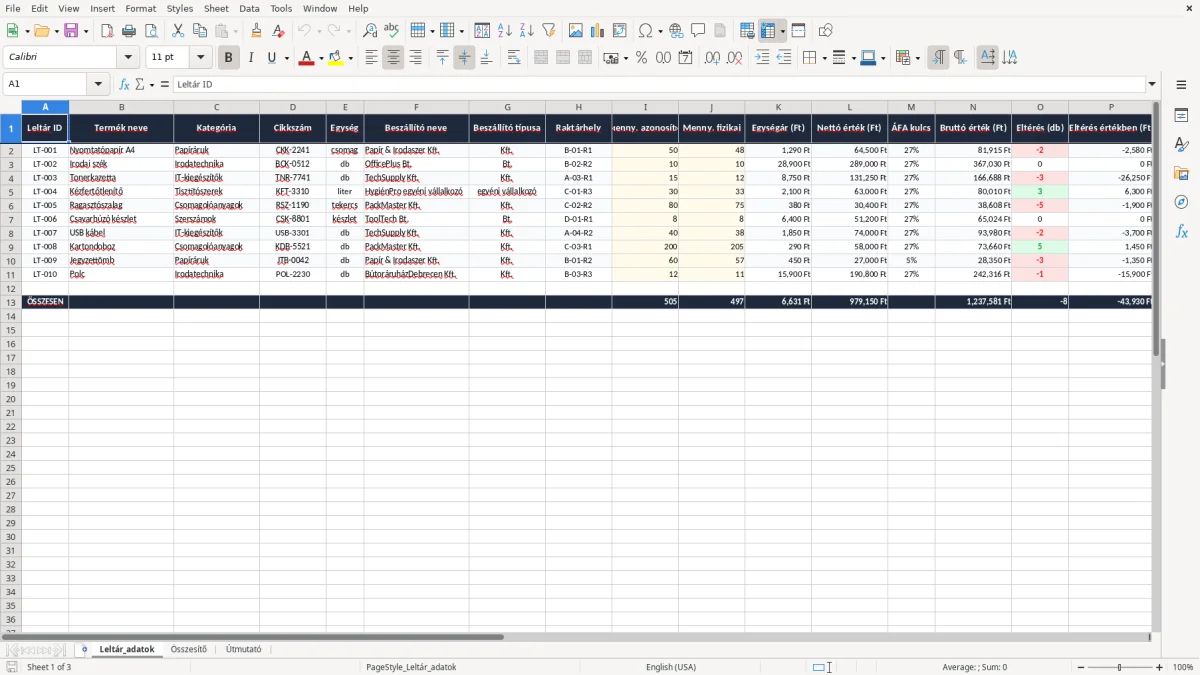Sort descending Z to A
The width and height of the screenshot is (1200, 675).
coord(527,31)
